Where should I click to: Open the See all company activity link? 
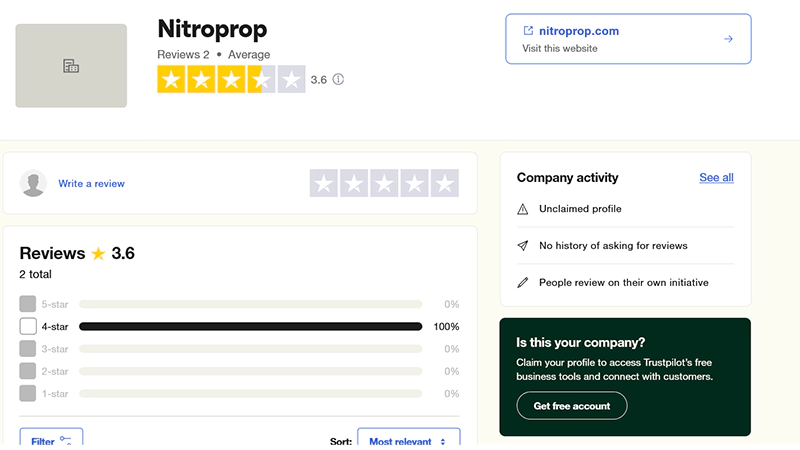point(716,178)
